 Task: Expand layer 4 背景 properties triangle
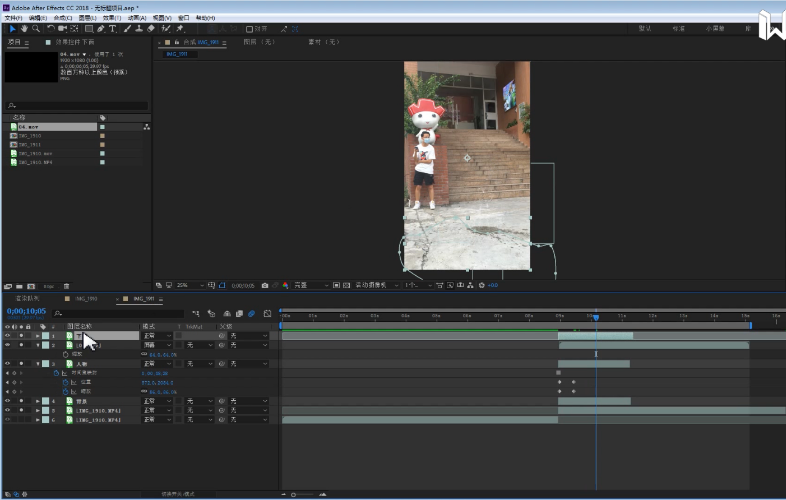click(38, 401)
